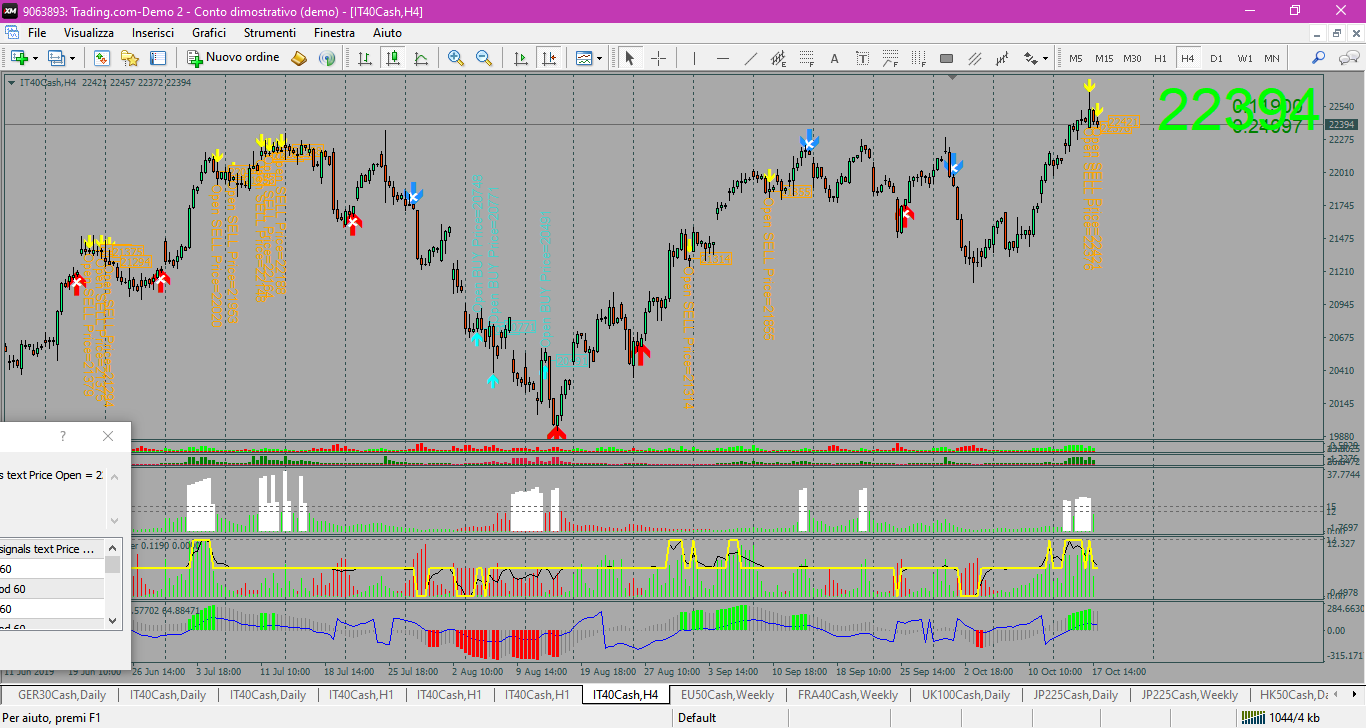Expand the new chart dropdown arrow
Screen dimensions: 1366x728
pos(36,58)
